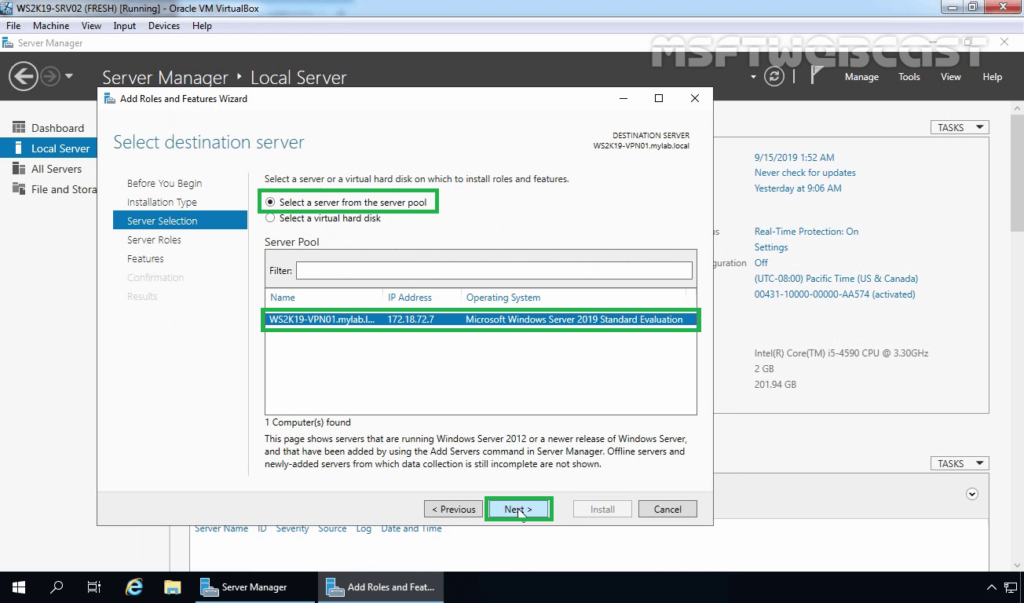
Task: Open the notifications flag icon
Action: click(816, 76)
